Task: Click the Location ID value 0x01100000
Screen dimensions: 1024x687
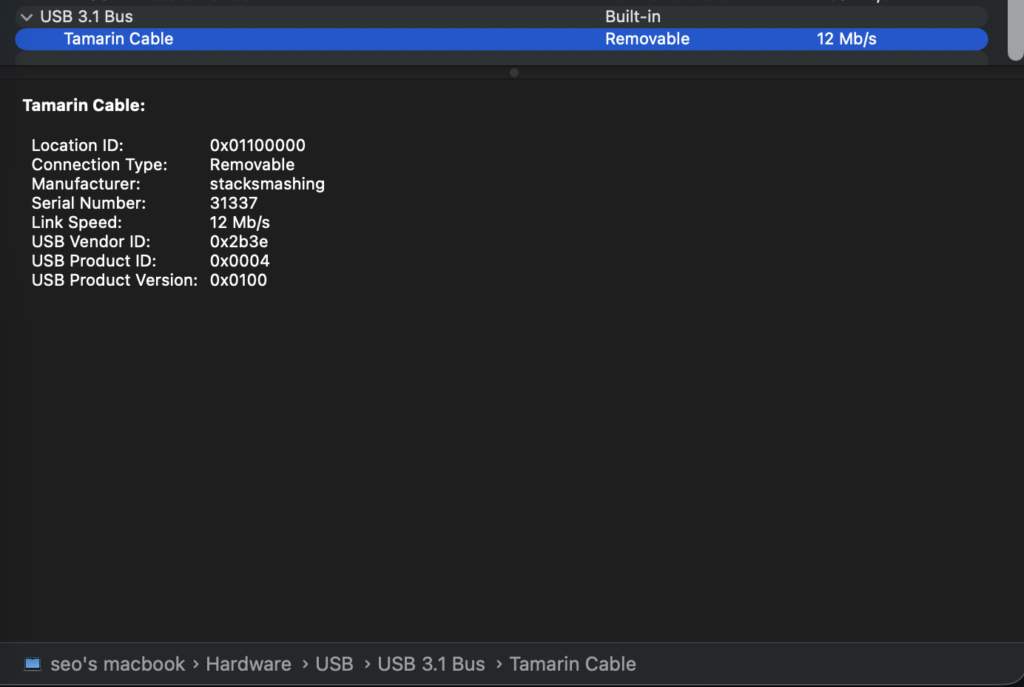Action: click(x=257, y=146)
